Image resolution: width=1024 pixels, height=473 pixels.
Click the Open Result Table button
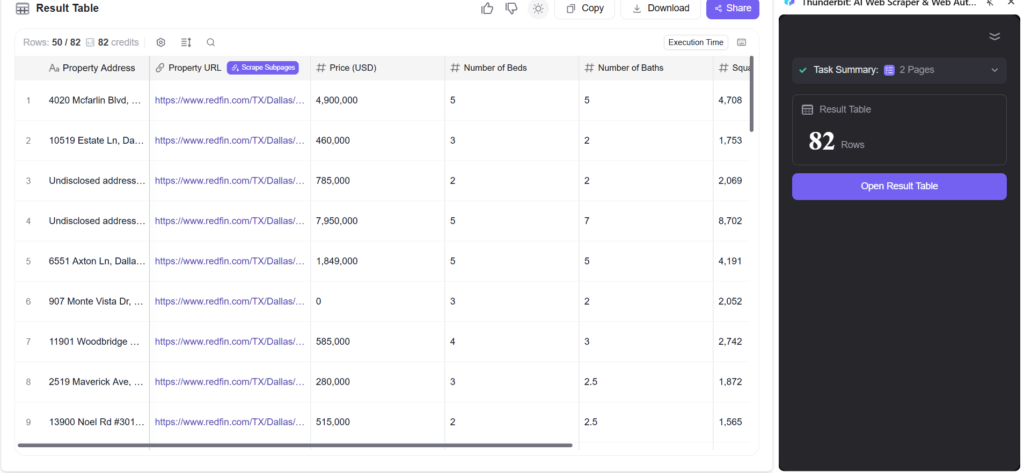click(899, 186)
